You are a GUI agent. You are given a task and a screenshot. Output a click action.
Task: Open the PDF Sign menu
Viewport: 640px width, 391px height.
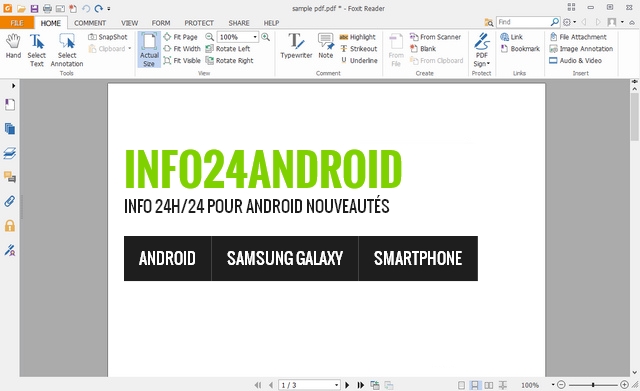(x=482, y=50)
